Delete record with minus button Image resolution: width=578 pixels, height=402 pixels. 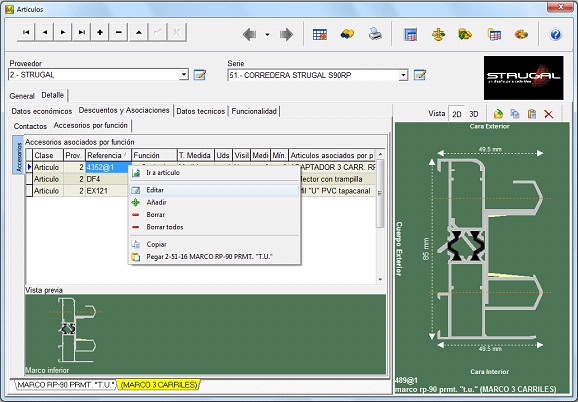119,32
